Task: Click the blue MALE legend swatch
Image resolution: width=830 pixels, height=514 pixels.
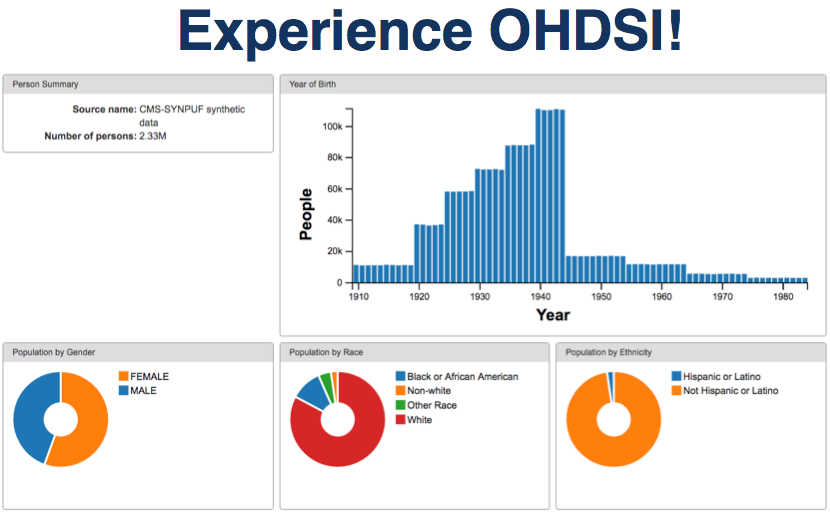Action: (x=124, y=391)
